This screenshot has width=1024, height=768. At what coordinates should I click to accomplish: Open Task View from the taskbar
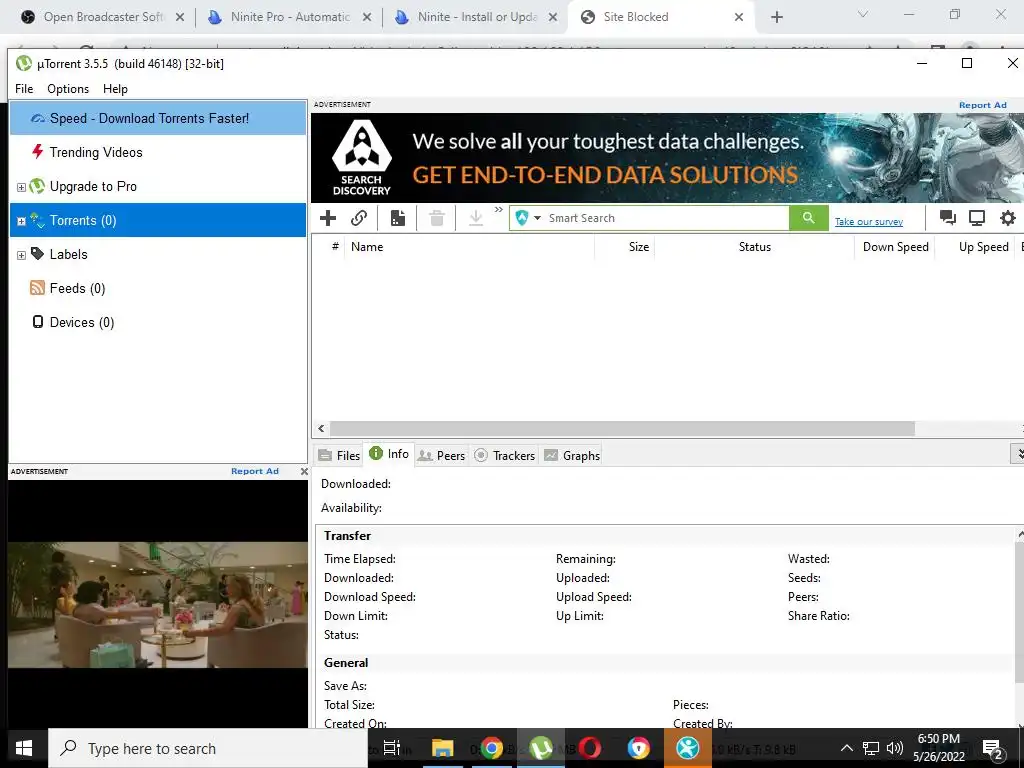(392, 748)
